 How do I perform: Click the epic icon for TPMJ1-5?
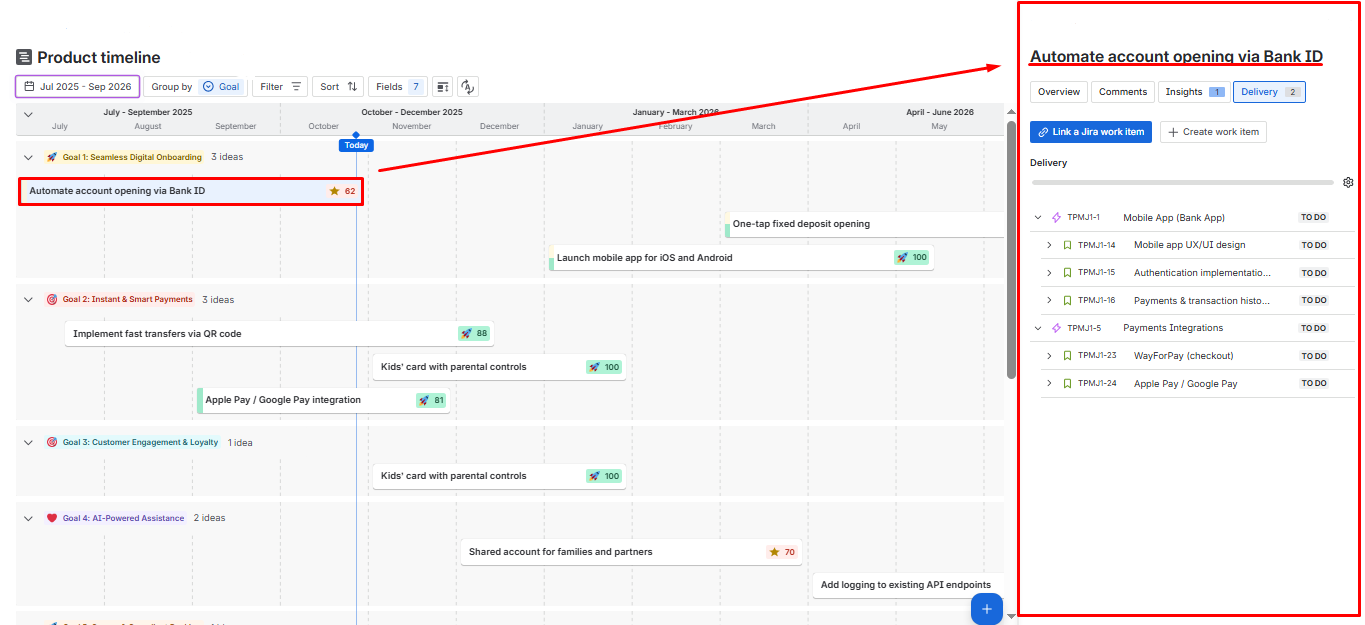pos(1056,328)
